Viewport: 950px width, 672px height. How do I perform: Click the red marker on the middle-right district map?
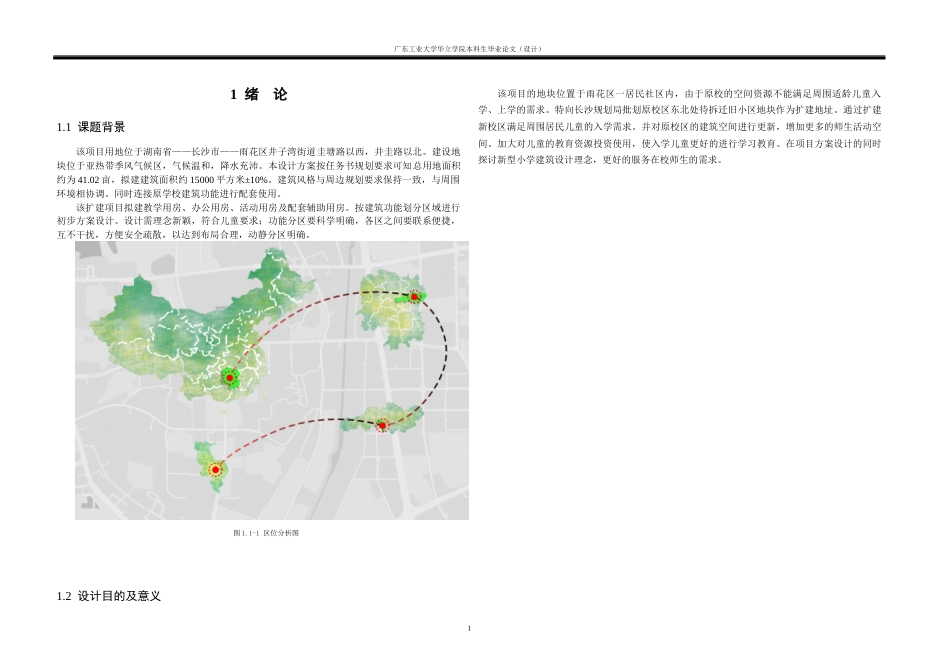click(x=381, y=426)
